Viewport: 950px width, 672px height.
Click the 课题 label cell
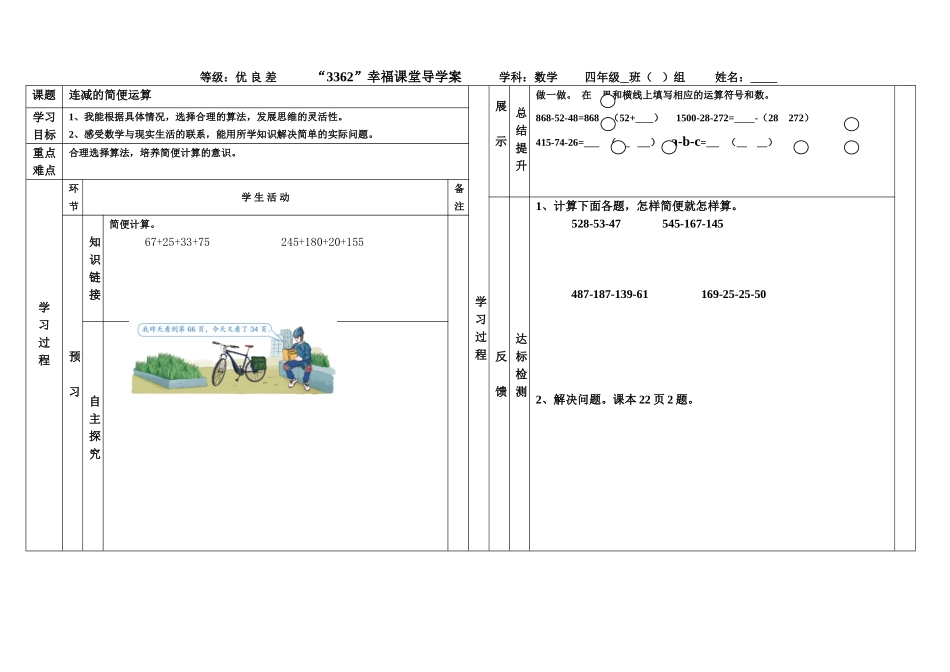(x=44, y=95)
